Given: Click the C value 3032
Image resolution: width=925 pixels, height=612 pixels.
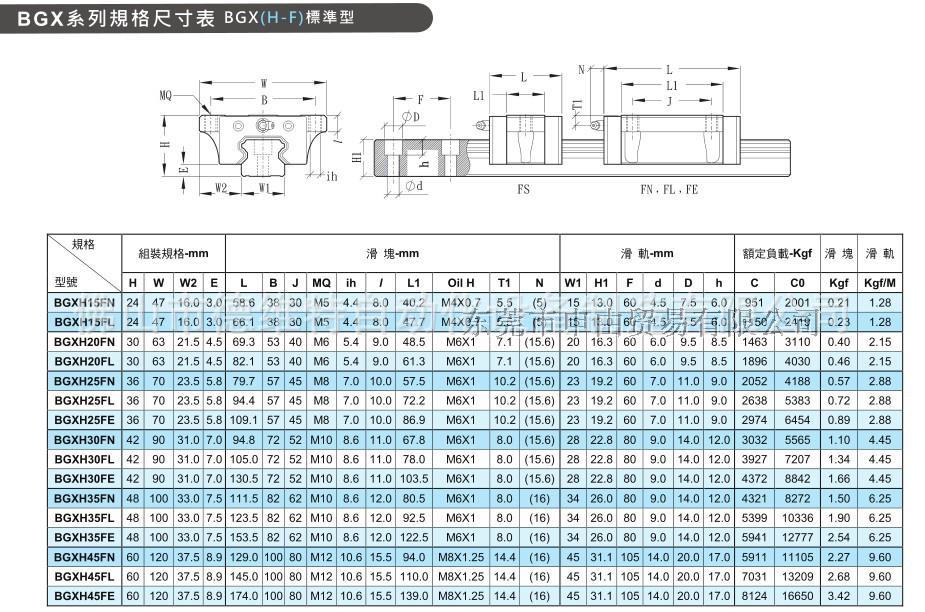Looking at the screenshot, I should point(755,440).
